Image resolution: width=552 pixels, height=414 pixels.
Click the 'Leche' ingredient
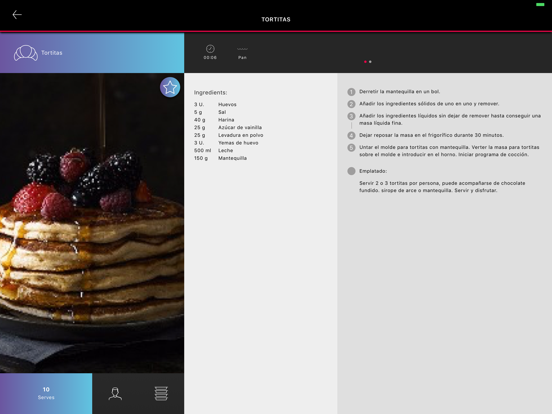tap(225, 151)
